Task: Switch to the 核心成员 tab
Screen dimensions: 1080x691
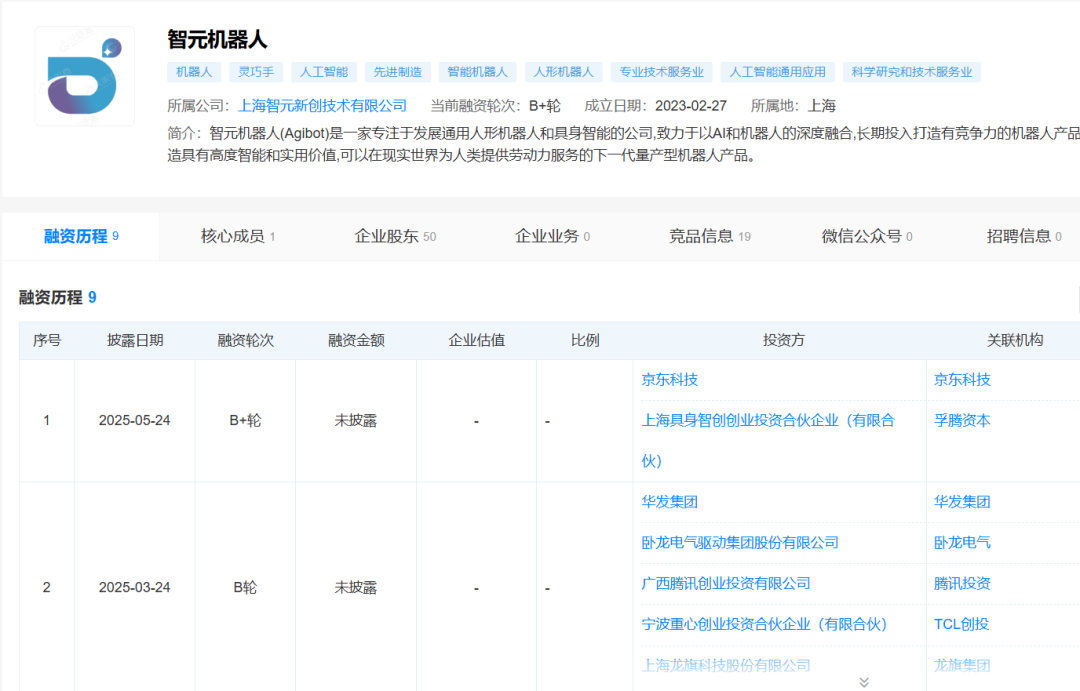Action: coord(238,236)
